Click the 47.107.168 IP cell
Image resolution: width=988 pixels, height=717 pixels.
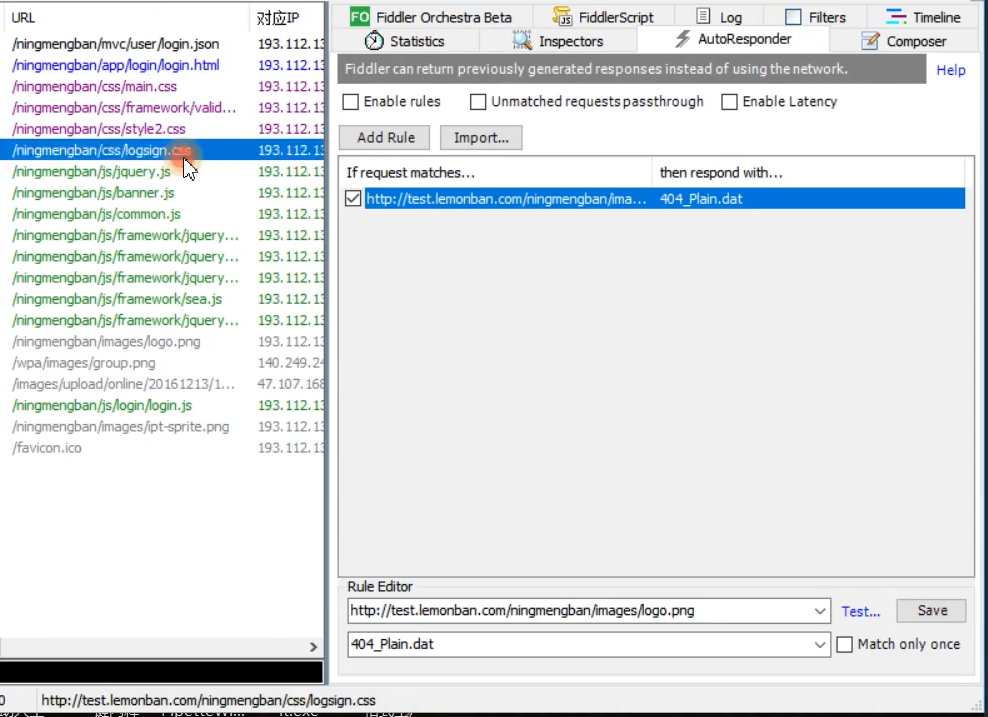pyautogui.click(x=290, y=384)
